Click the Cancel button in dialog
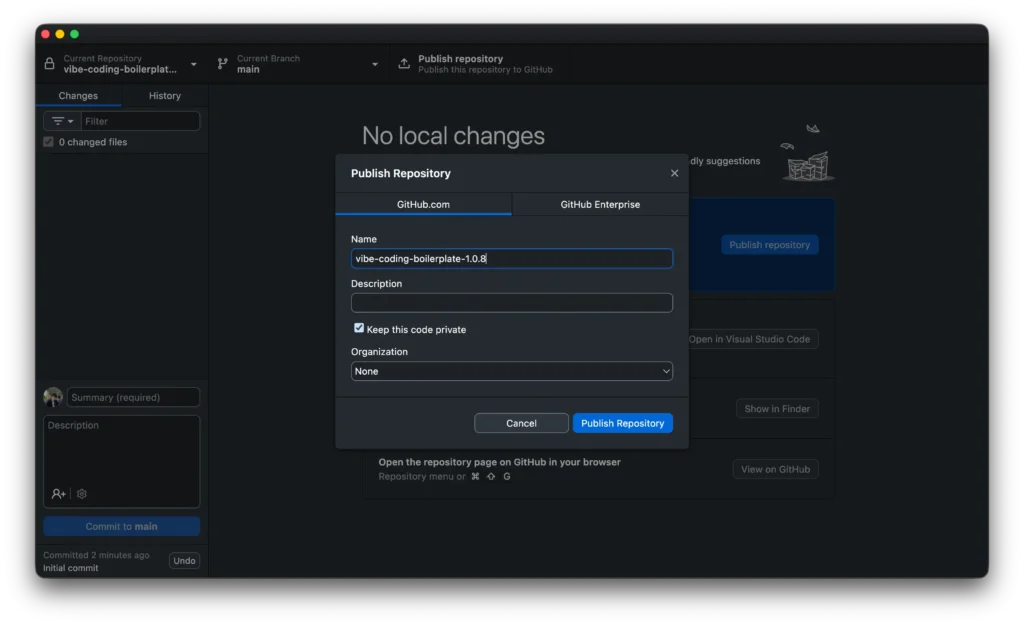This screenshot has width=1024, height=625. click(521, 423)
